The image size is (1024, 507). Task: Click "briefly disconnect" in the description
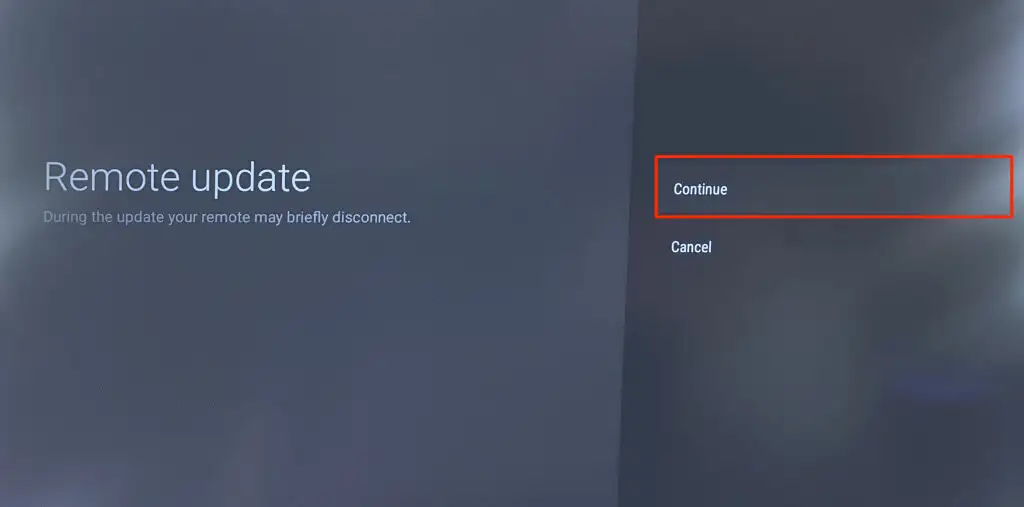pyautogui.click(x=348, y=218)
